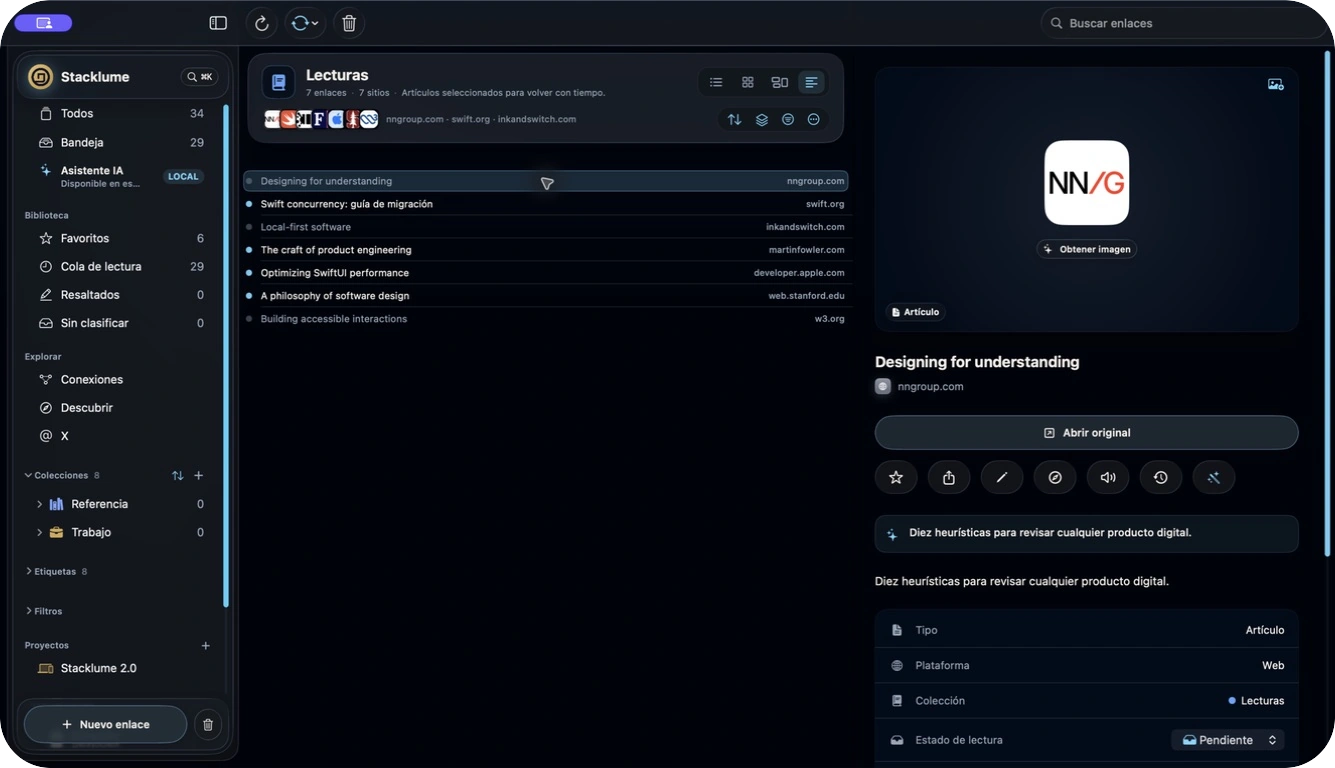Click the history clock icon
This screenshot has width=1335, height=768.
tap(1161, 478)
